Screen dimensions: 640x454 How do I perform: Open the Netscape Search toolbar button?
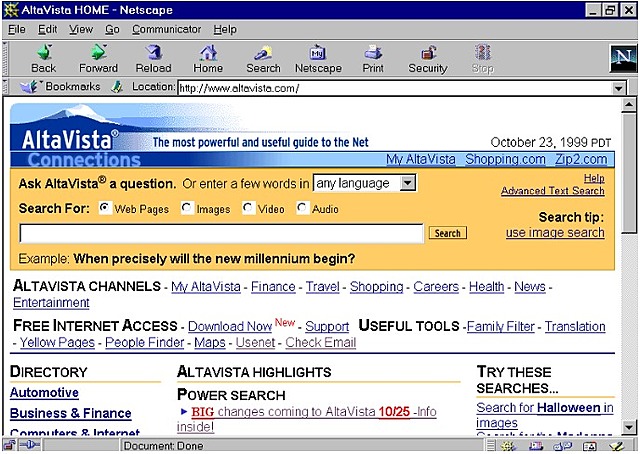pyautogui.click(x=263, y=59)
